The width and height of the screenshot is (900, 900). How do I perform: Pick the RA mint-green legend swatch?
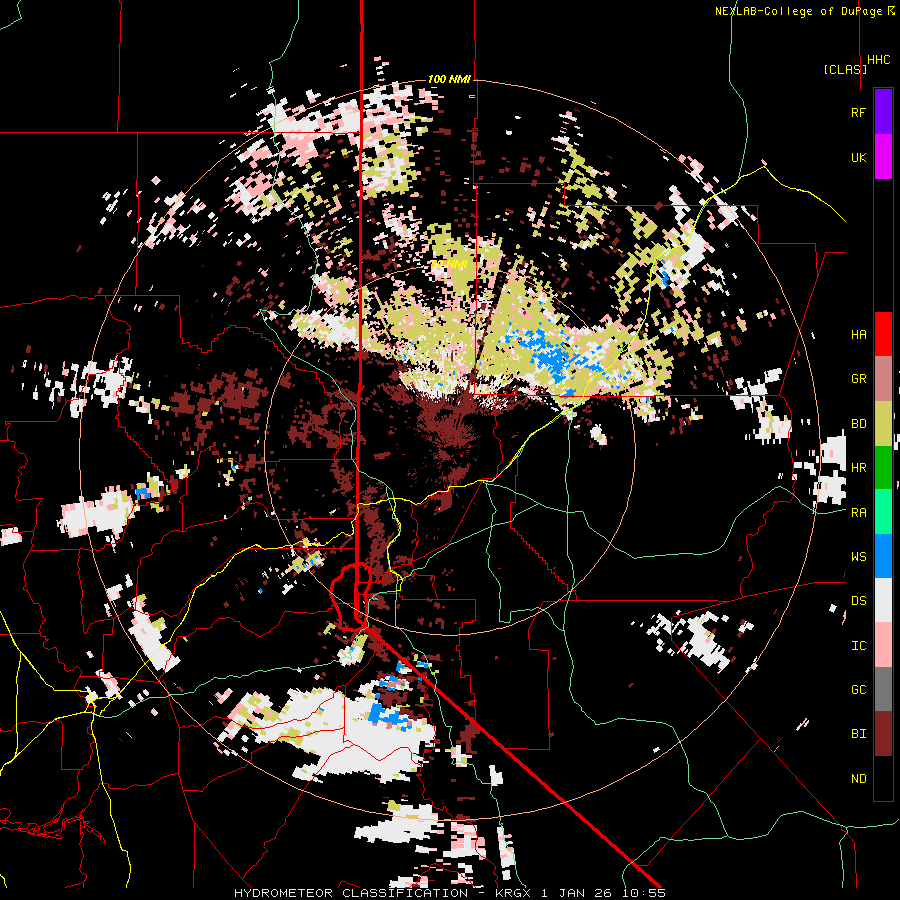click(883, 512)
